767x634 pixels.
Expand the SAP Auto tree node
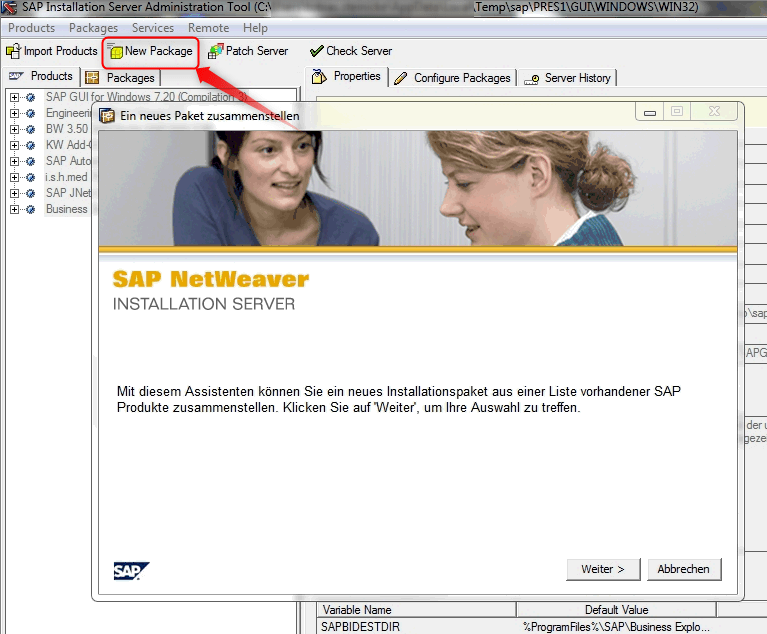pyautogui.click(x=14, y=161)
